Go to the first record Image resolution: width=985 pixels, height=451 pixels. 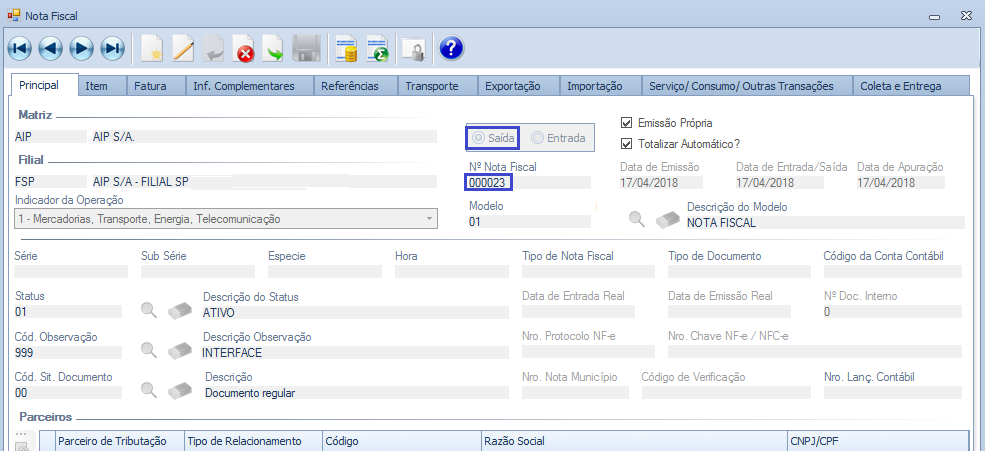19,48
